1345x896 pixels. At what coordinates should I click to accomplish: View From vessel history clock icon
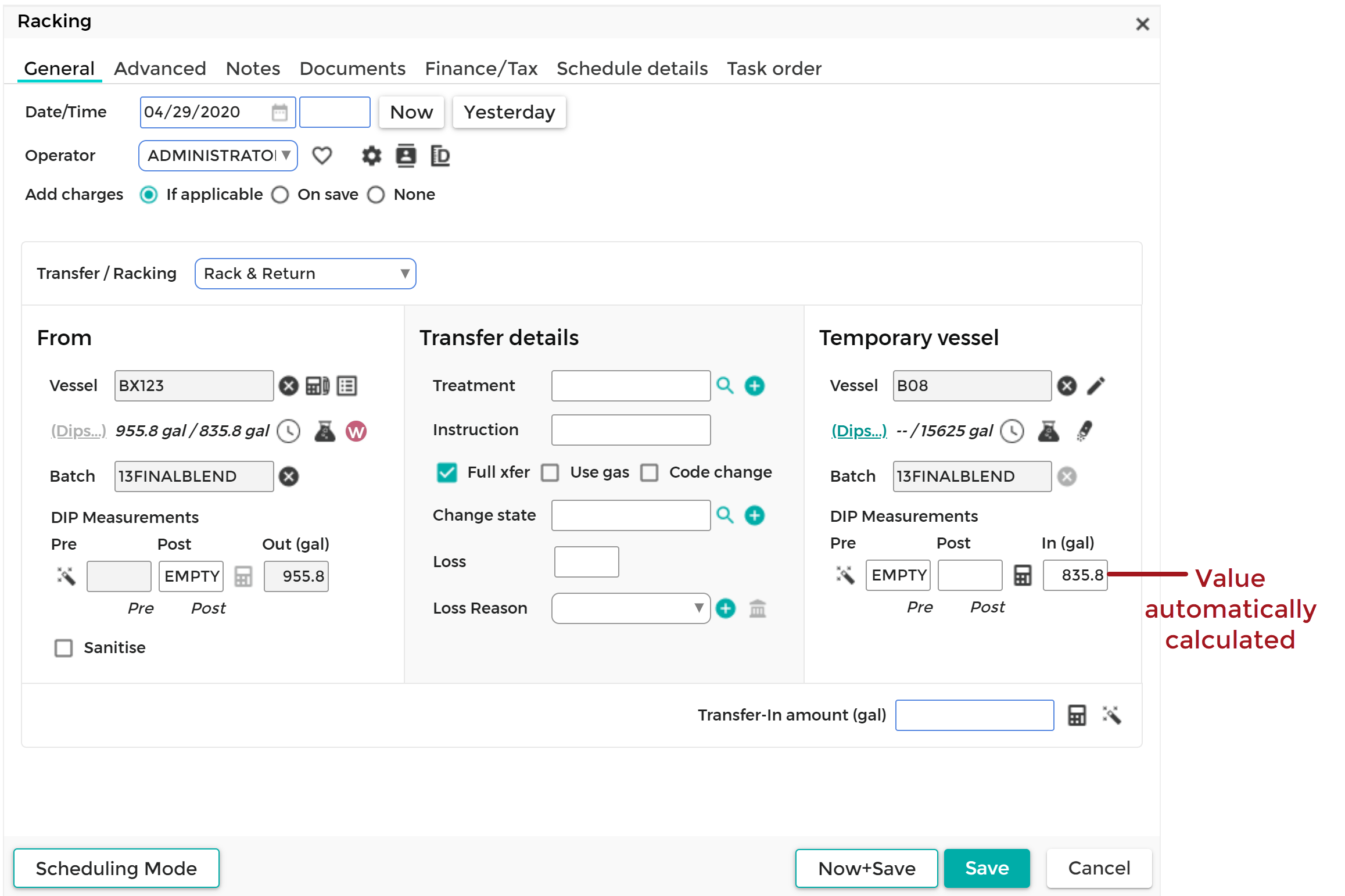click(288, 431)
